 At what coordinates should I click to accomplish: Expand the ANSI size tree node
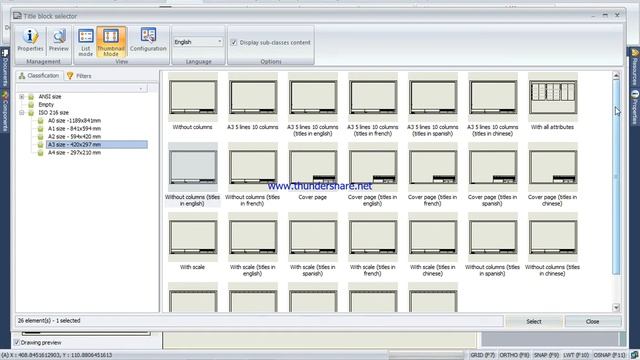tap(22, 97)
